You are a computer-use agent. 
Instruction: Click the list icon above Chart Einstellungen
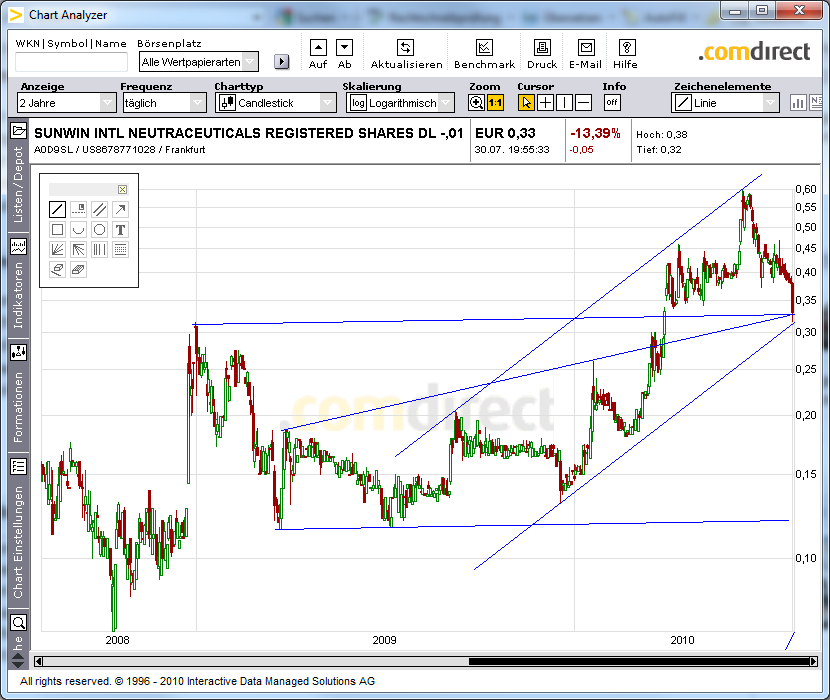(x=19, y=466)
